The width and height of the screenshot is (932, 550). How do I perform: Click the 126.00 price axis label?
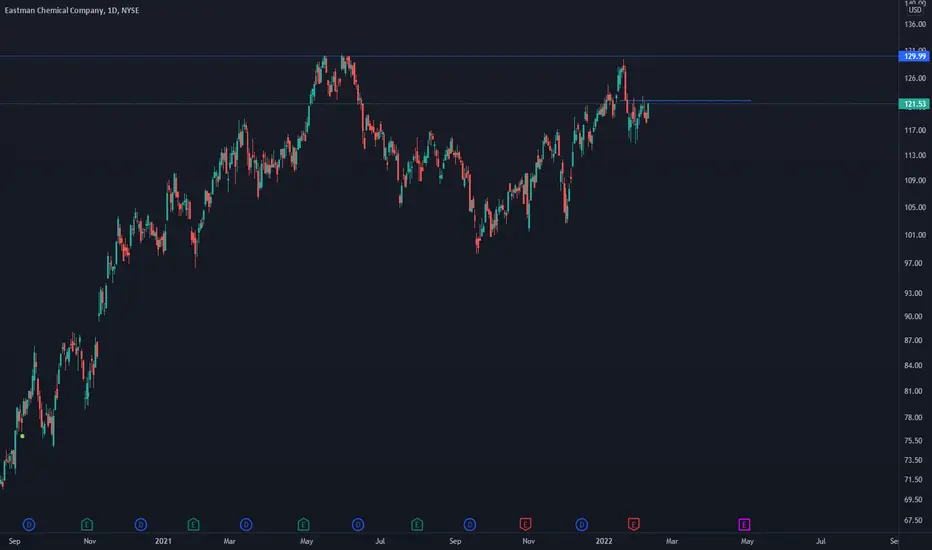tap(915, 78)
